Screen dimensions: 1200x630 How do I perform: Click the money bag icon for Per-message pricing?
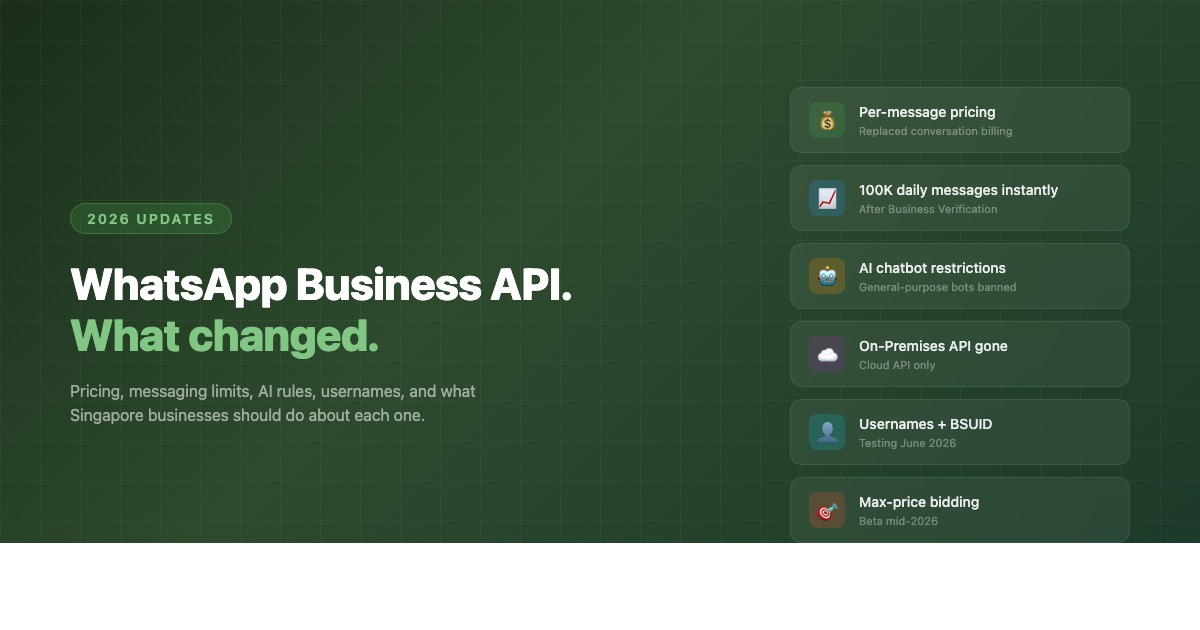tap(827, 120)
